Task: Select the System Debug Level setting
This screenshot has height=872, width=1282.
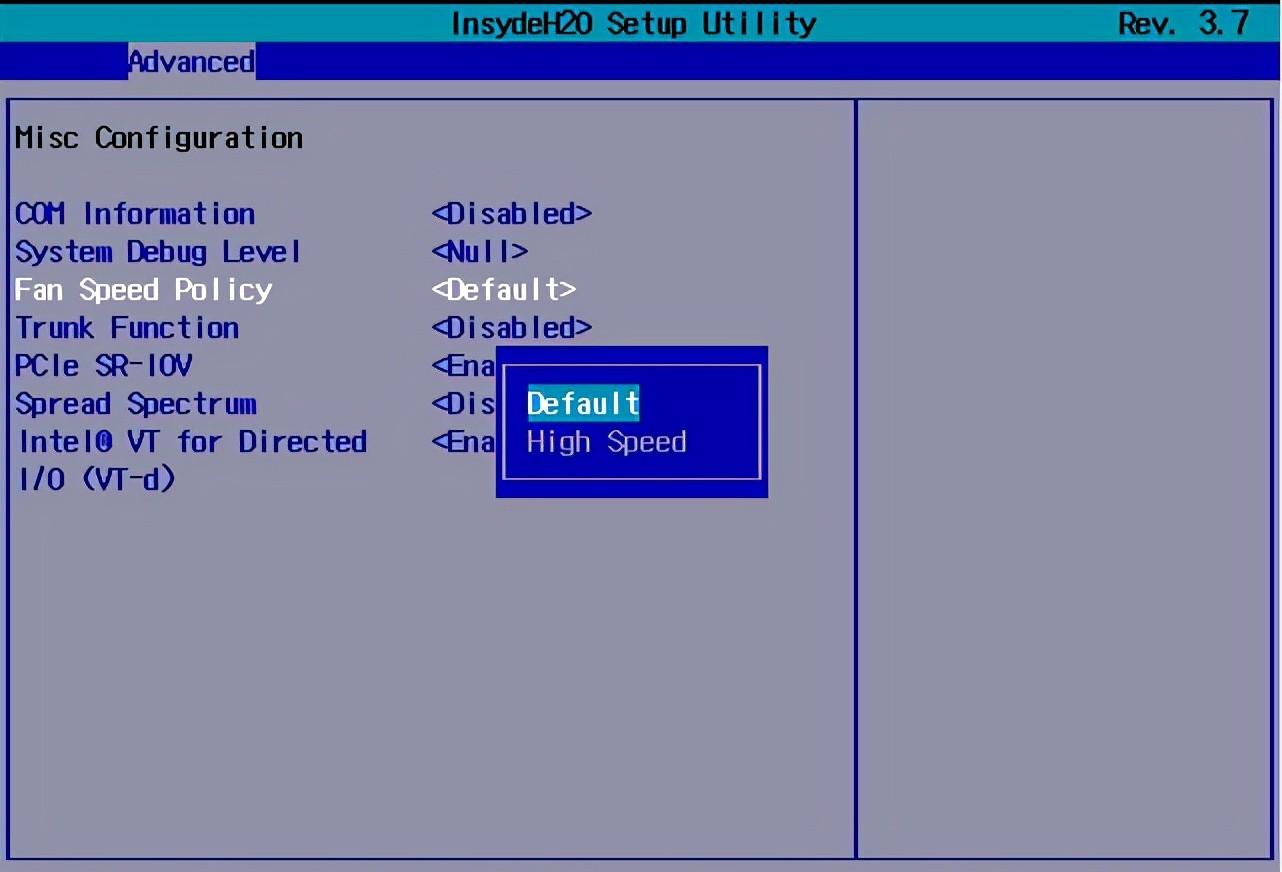Action: 158,252
